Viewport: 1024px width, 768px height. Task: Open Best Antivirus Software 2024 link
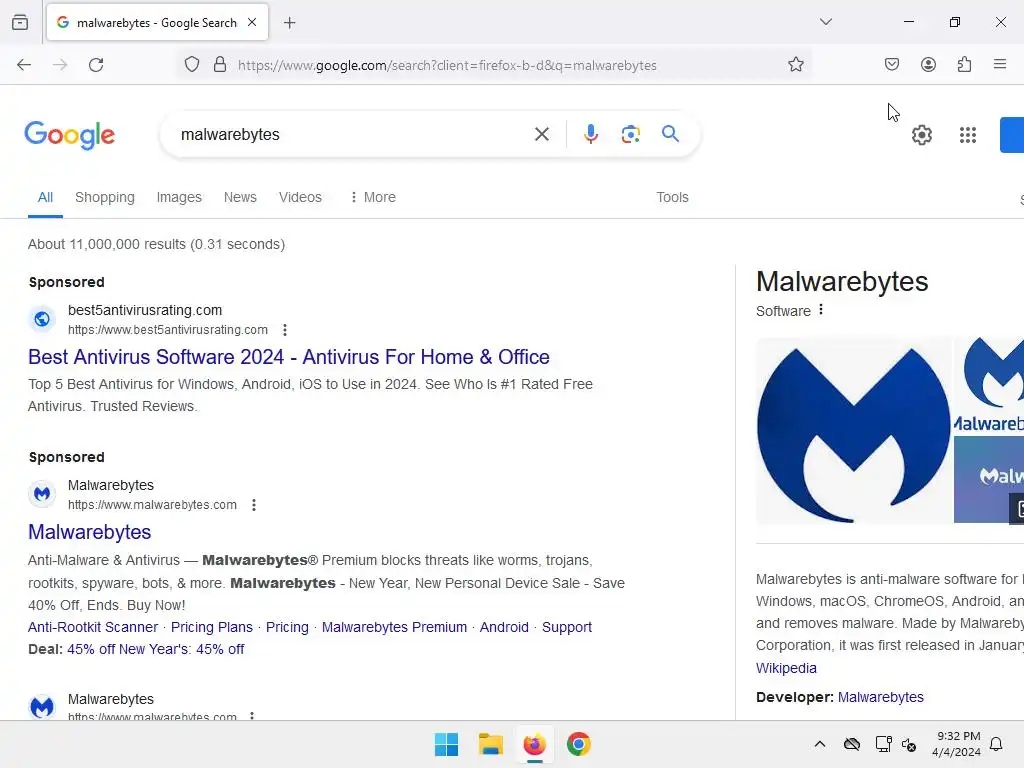click(289, 357)
